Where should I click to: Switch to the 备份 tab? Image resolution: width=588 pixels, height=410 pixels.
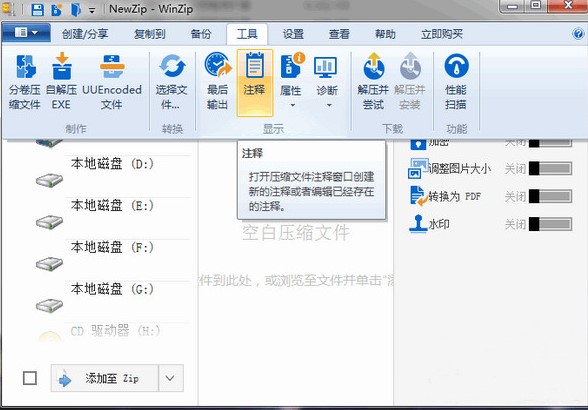pyautogui.click(x=201, y=34)
